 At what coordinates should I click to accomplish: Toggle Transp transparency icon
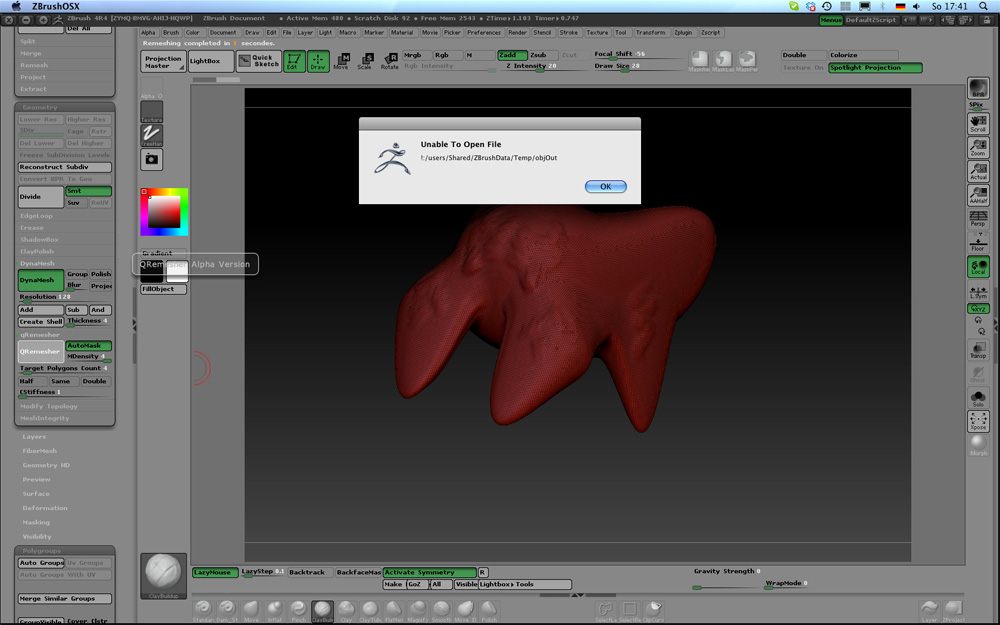point(978,350)
